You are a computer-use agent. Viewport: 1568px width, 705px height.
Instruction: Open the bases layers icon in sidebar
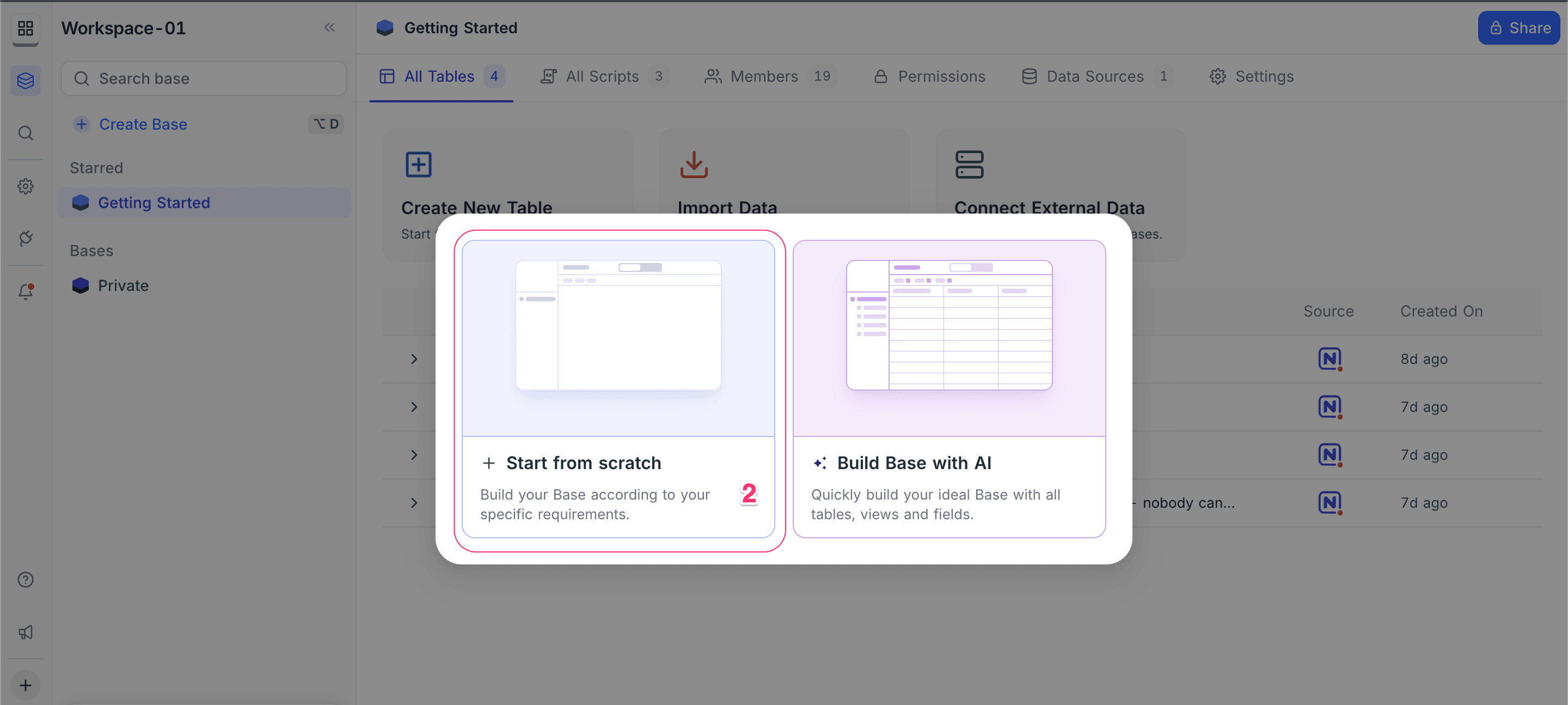pos(26,81)
